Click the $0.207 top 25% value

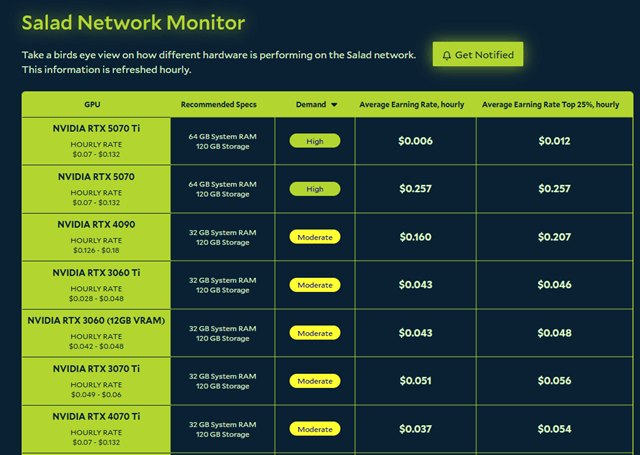click(554, 237)
